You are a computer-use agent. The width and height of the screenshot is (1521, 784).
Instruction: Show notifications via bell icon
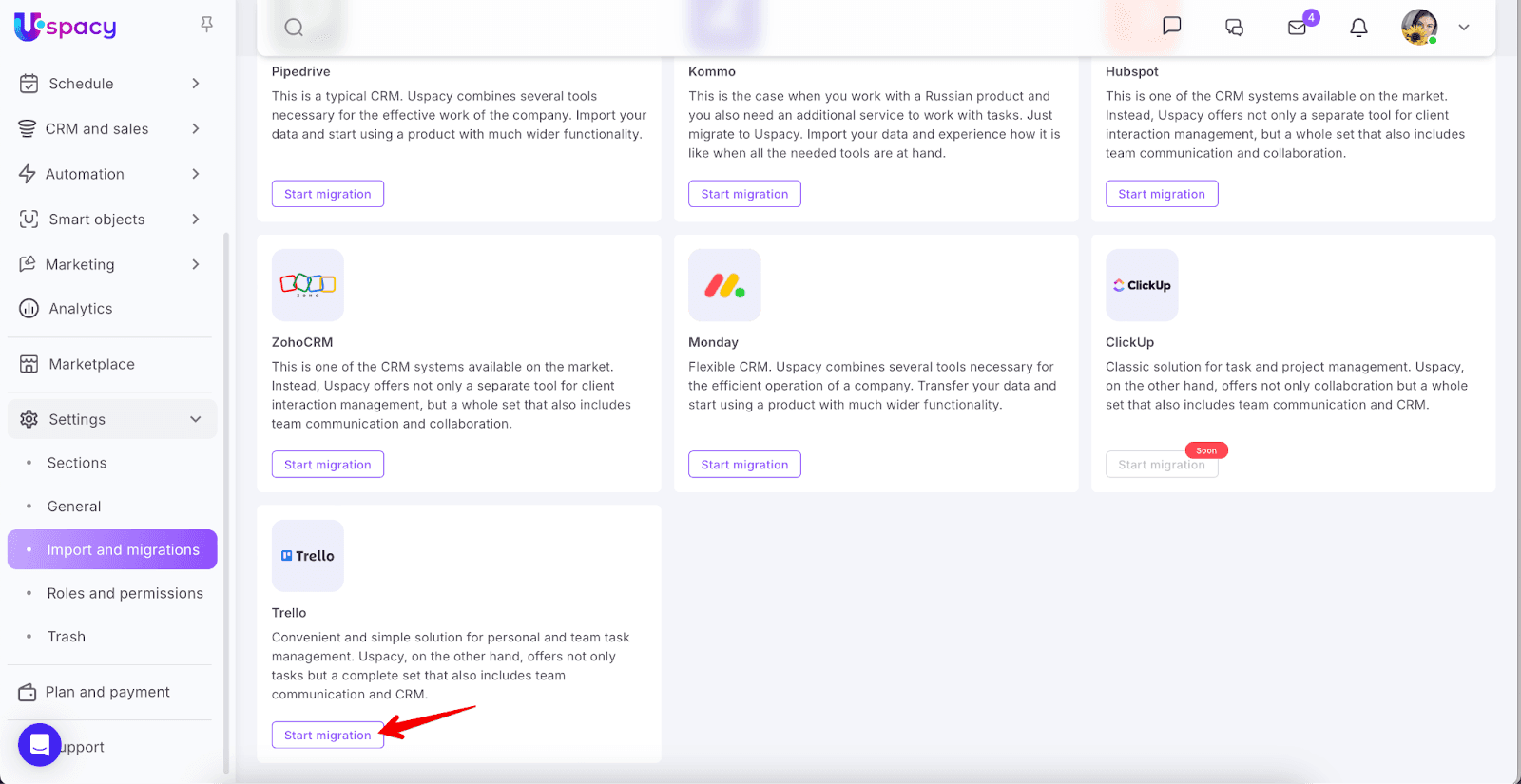pos(1359,28)
